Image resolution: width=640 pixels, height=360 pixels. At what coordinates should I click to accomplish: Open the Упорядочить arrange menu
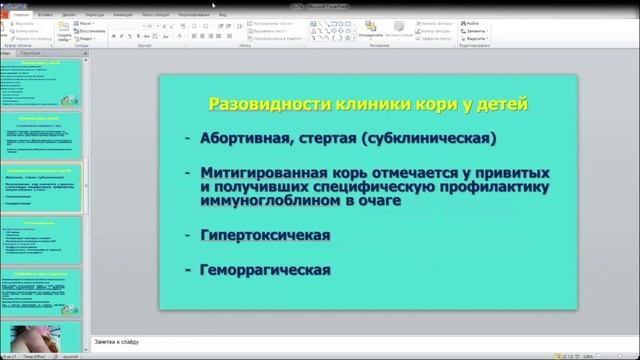click(x=371, y=29)
